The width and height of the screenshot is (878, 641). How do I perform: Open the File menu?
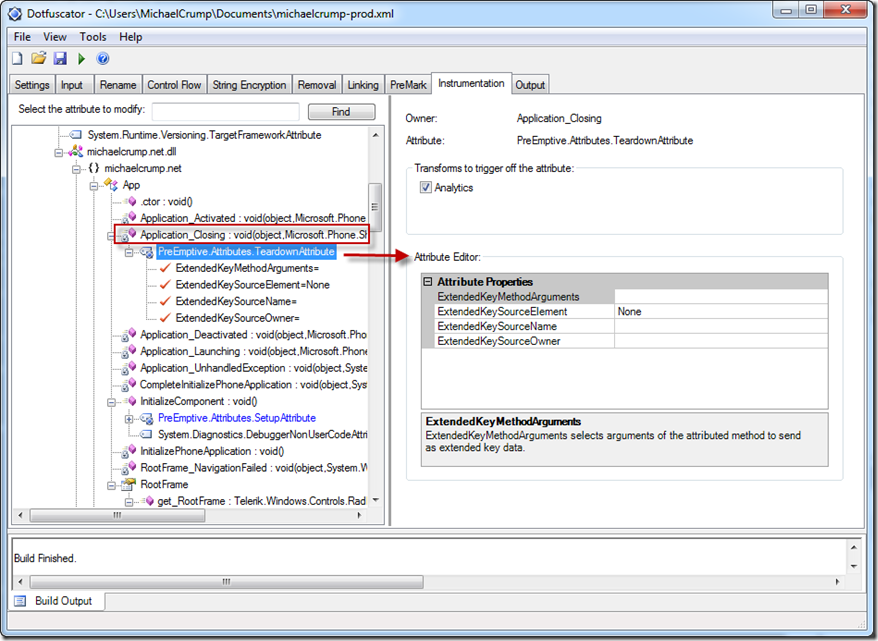point(22,37)
